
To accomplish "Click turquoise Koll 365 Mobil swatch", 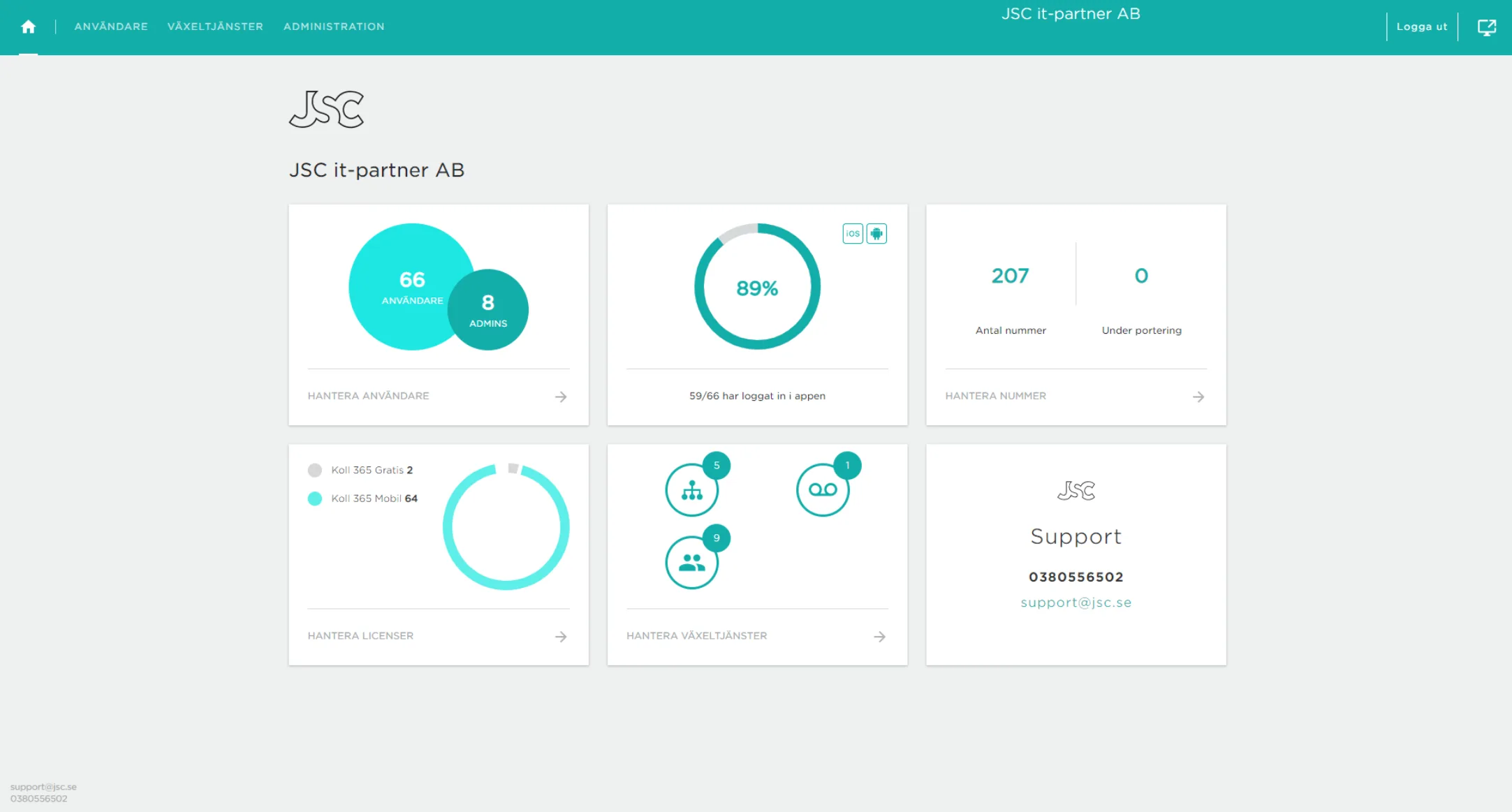I will [x=315, y=499].
